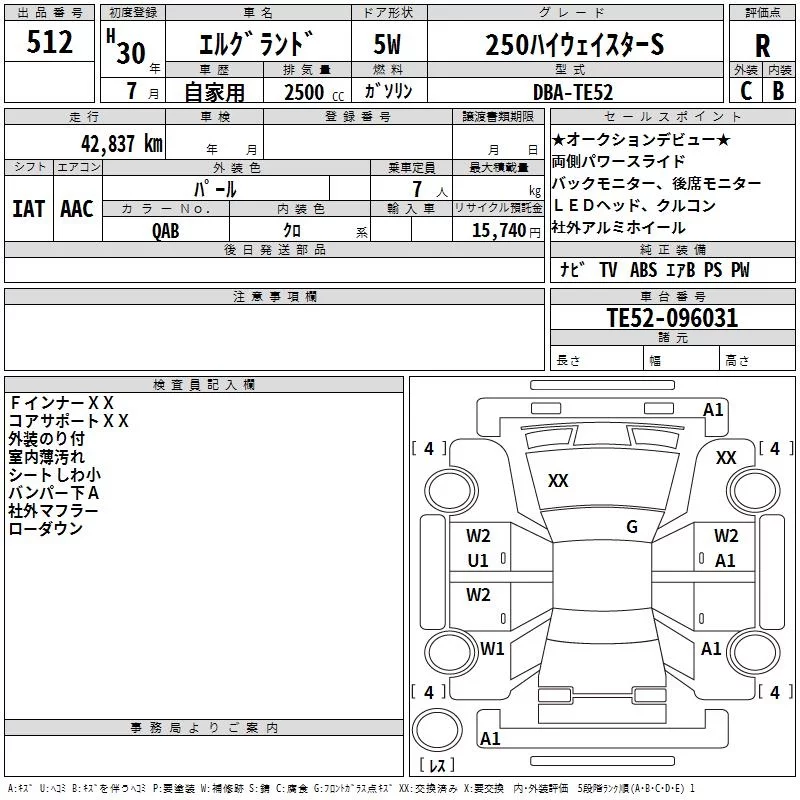Select the chassis number TE52-096031
Image resolution: width=800 pixels, height=800 pixels.
672,318
